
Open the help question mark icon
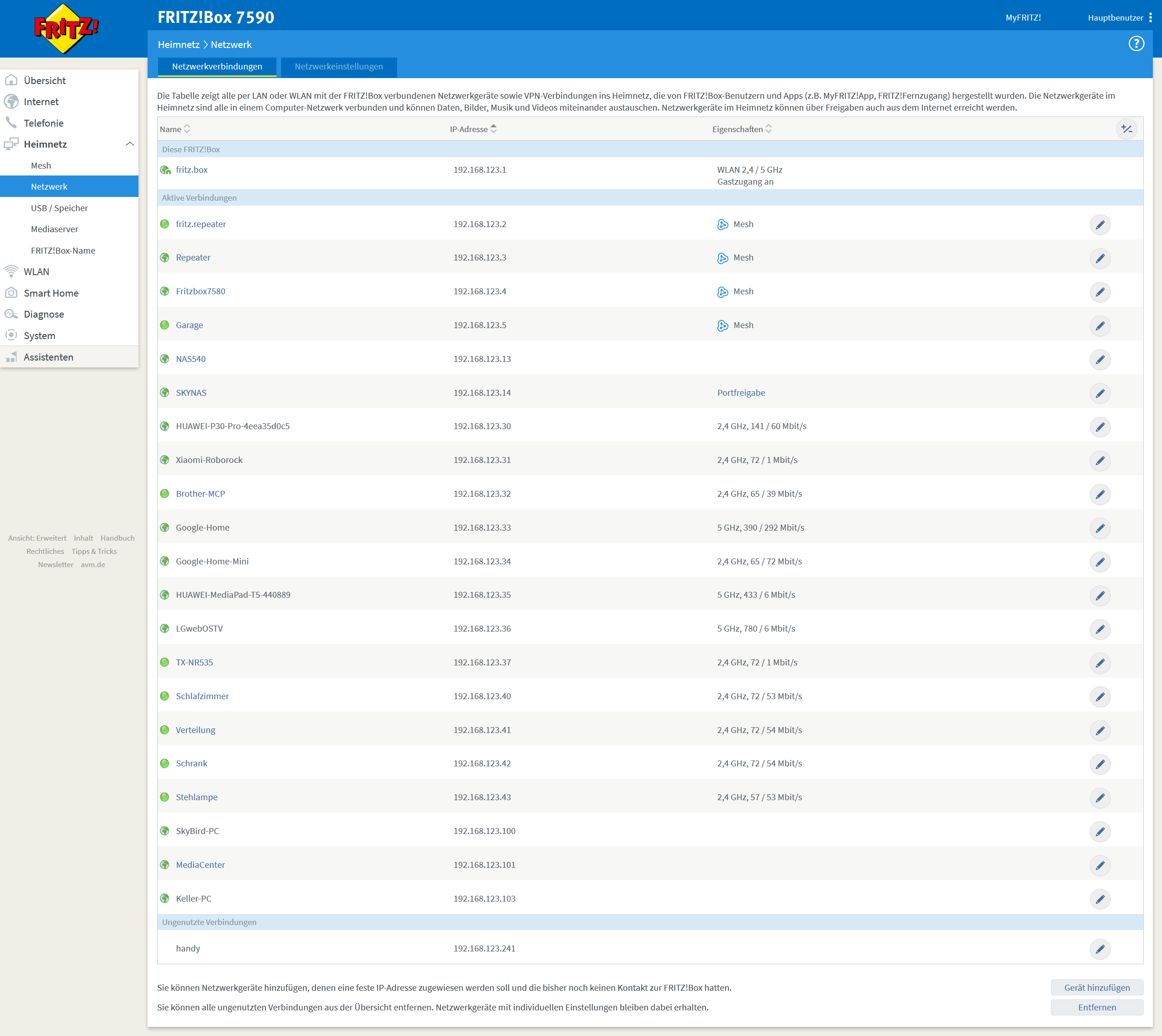pos(1136,44)
